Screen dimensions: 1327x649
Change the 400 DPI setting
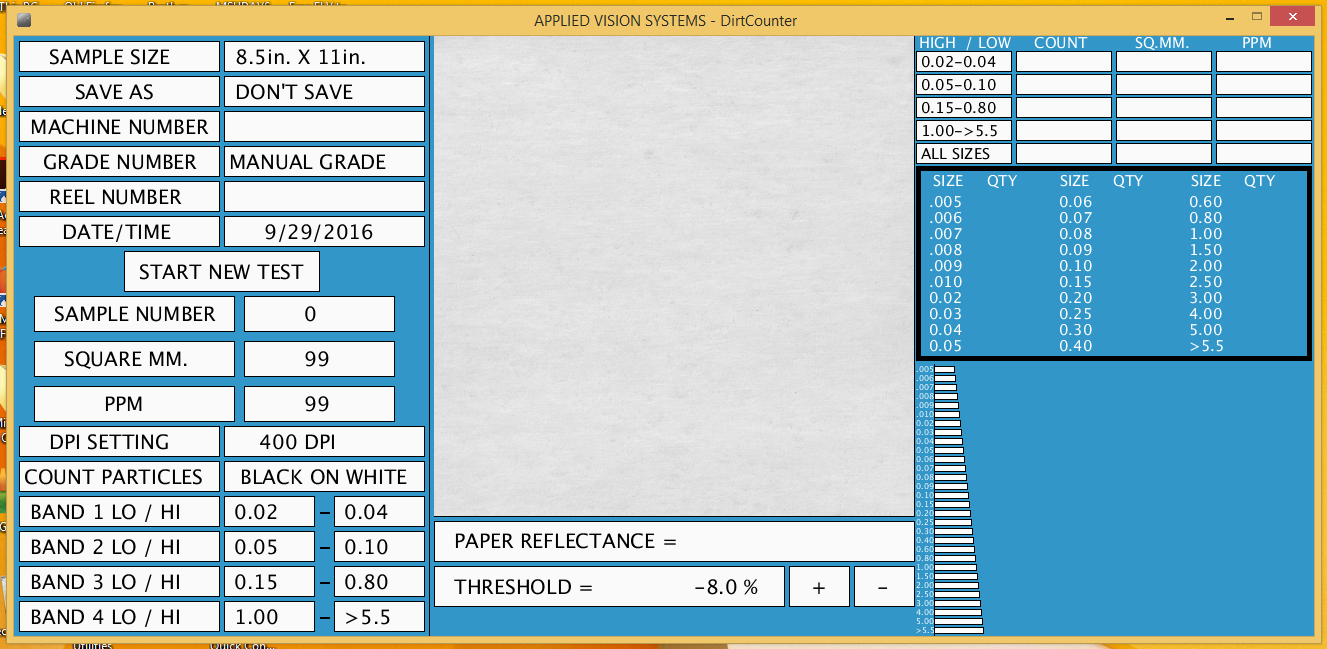tap(324, 442)
